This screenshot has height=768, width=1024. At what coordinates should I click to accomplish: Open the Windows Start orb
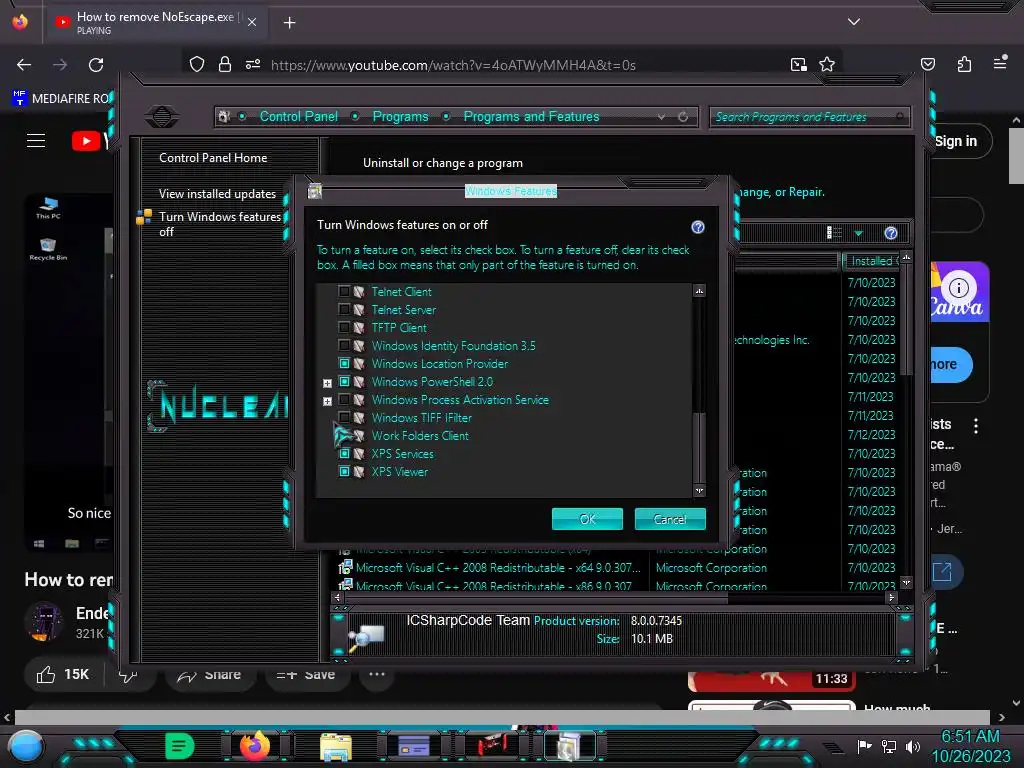pos(26,747)
